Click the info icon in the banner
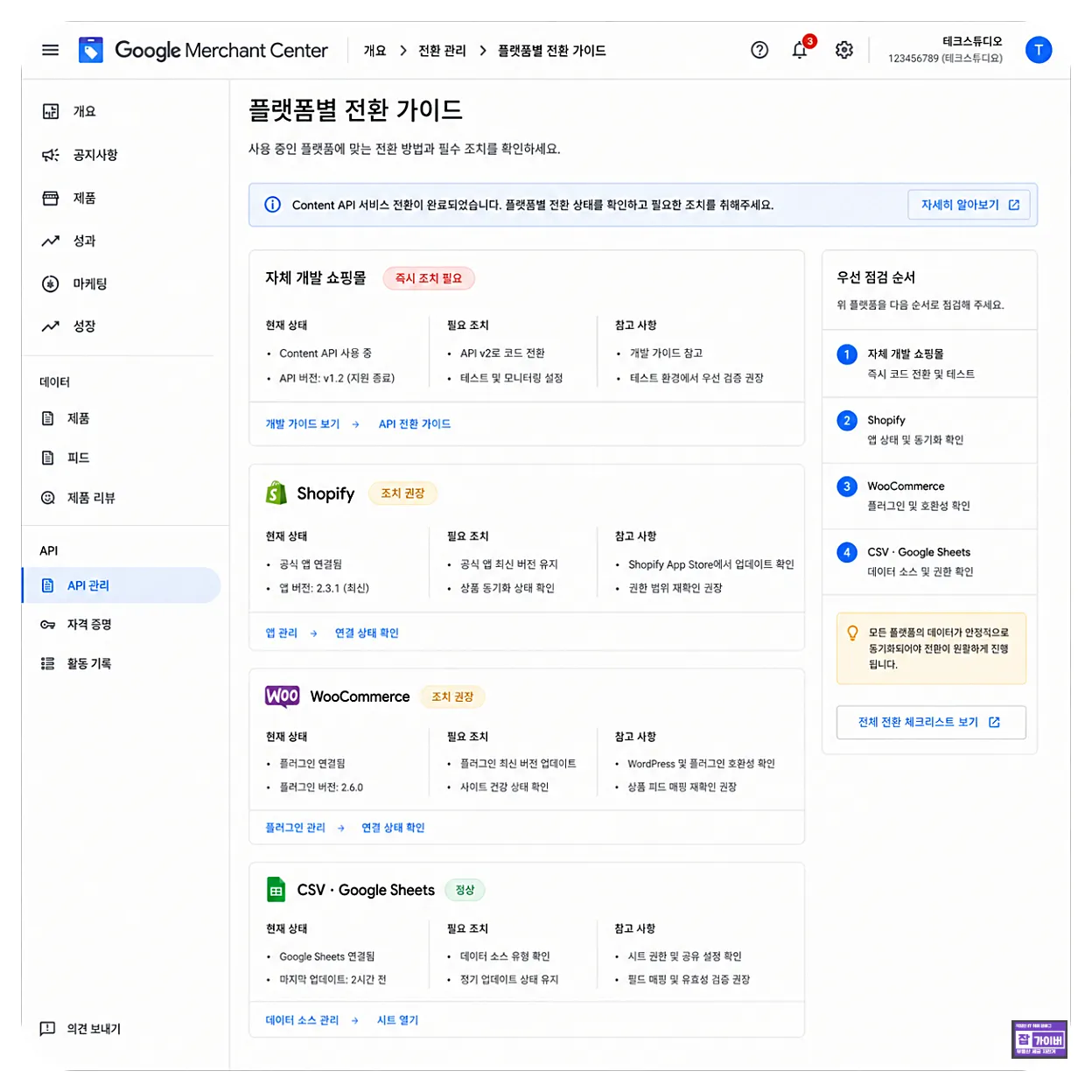The height and width of the screenshot is (1092, 1092). (x=273, y=205)
